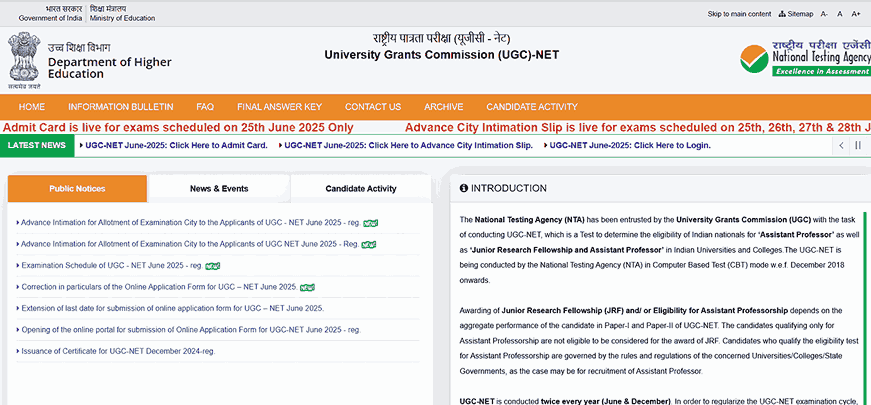Image resolution: width=871 pixels, height=405 pixels.
Task: Select the Public Notices tab
Action: [77, 188]
